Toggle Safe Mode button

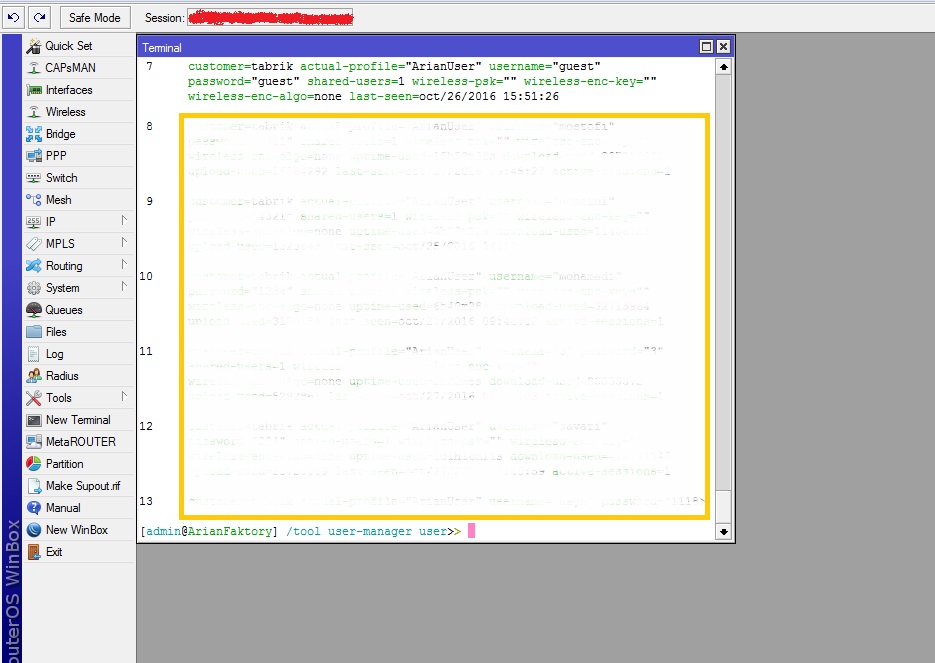(x=94, y=17)
